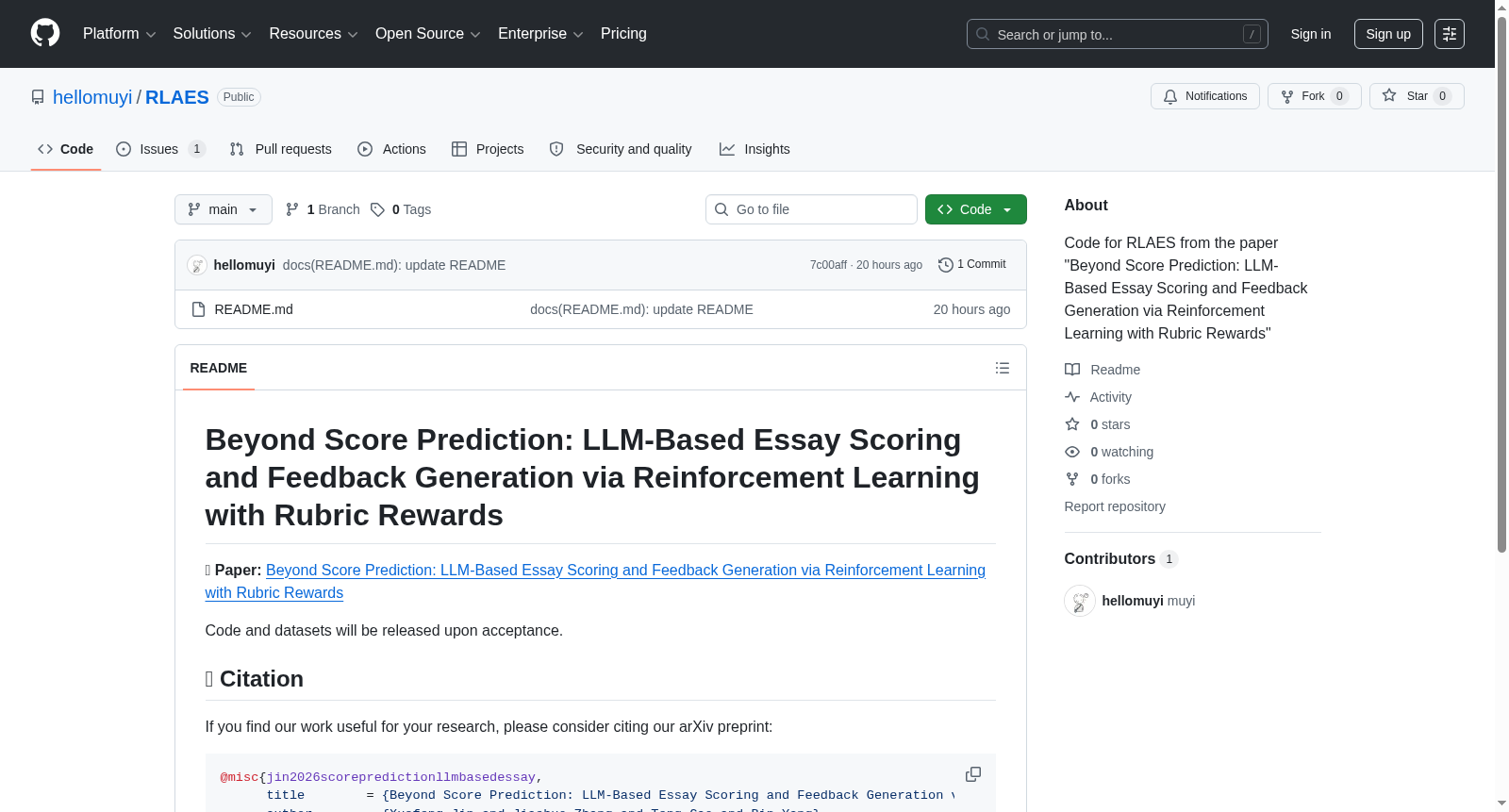
Task: Select the README tab header
Action: [x=219, y=368]
